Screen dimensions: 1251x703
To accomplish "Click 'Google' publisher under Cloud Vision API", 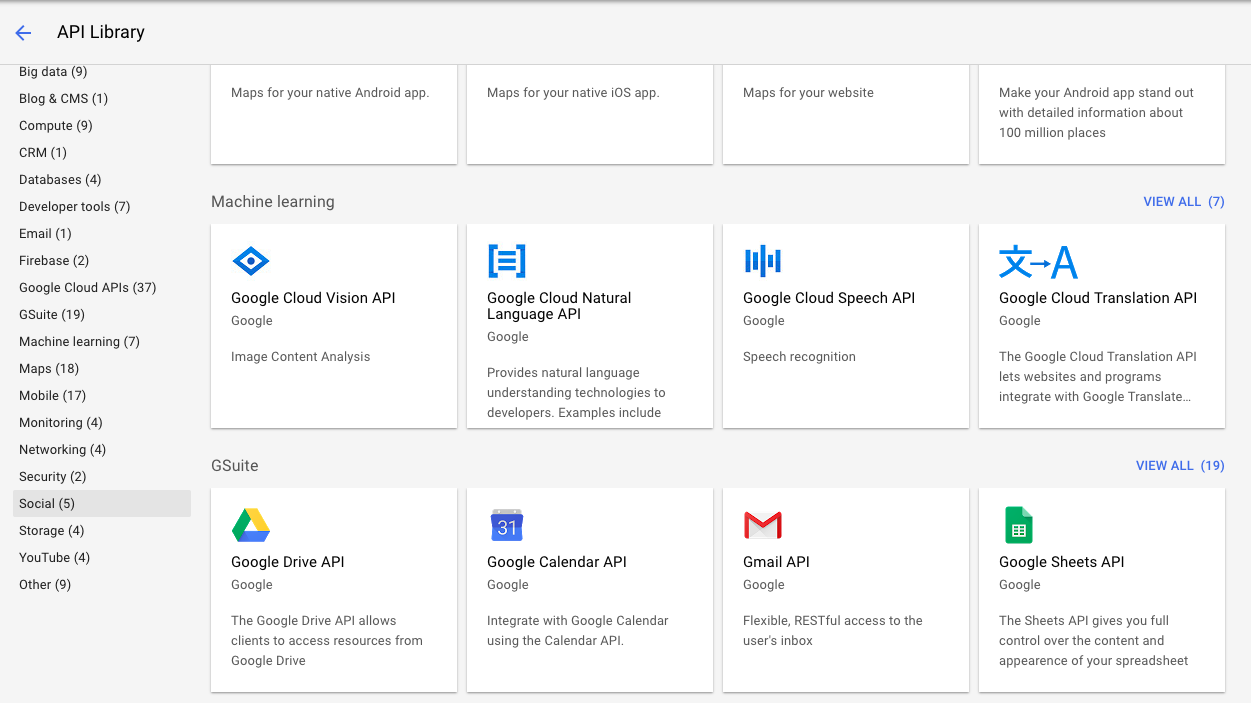I will [252, 321].
